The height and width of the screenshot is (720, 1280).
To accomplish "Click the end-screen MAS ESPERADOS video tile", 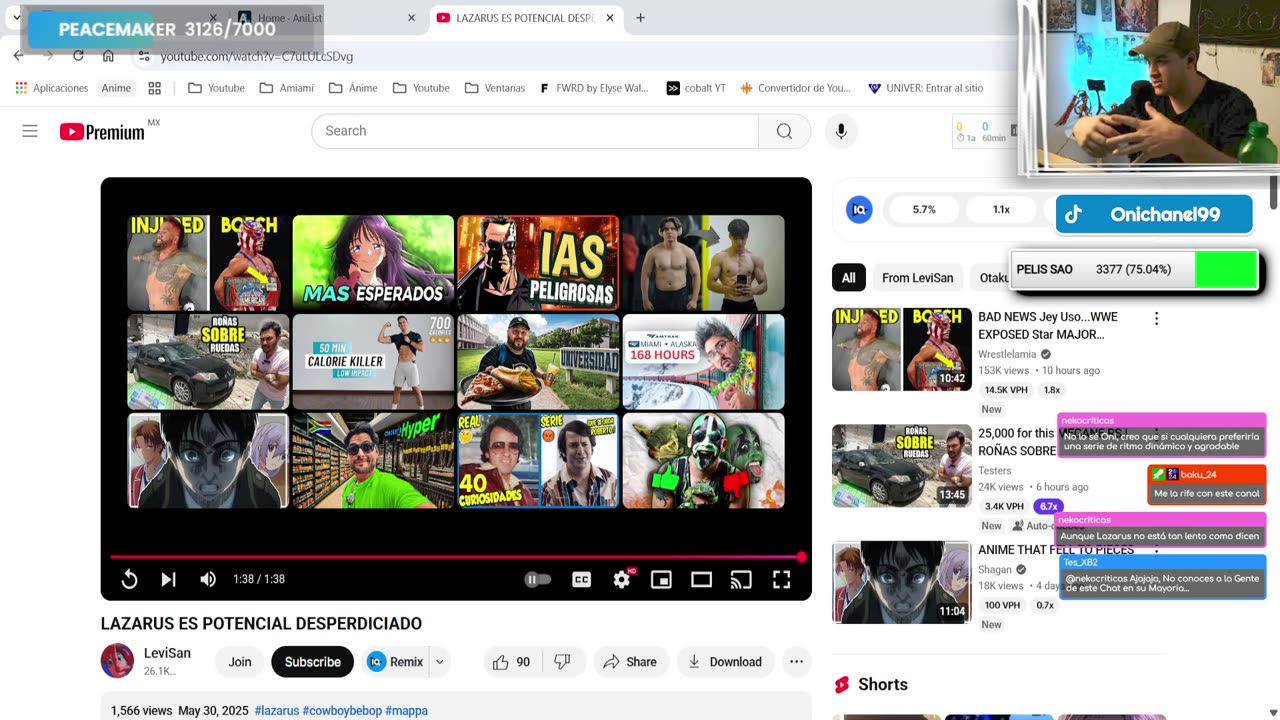I will (x=373, y=263).
